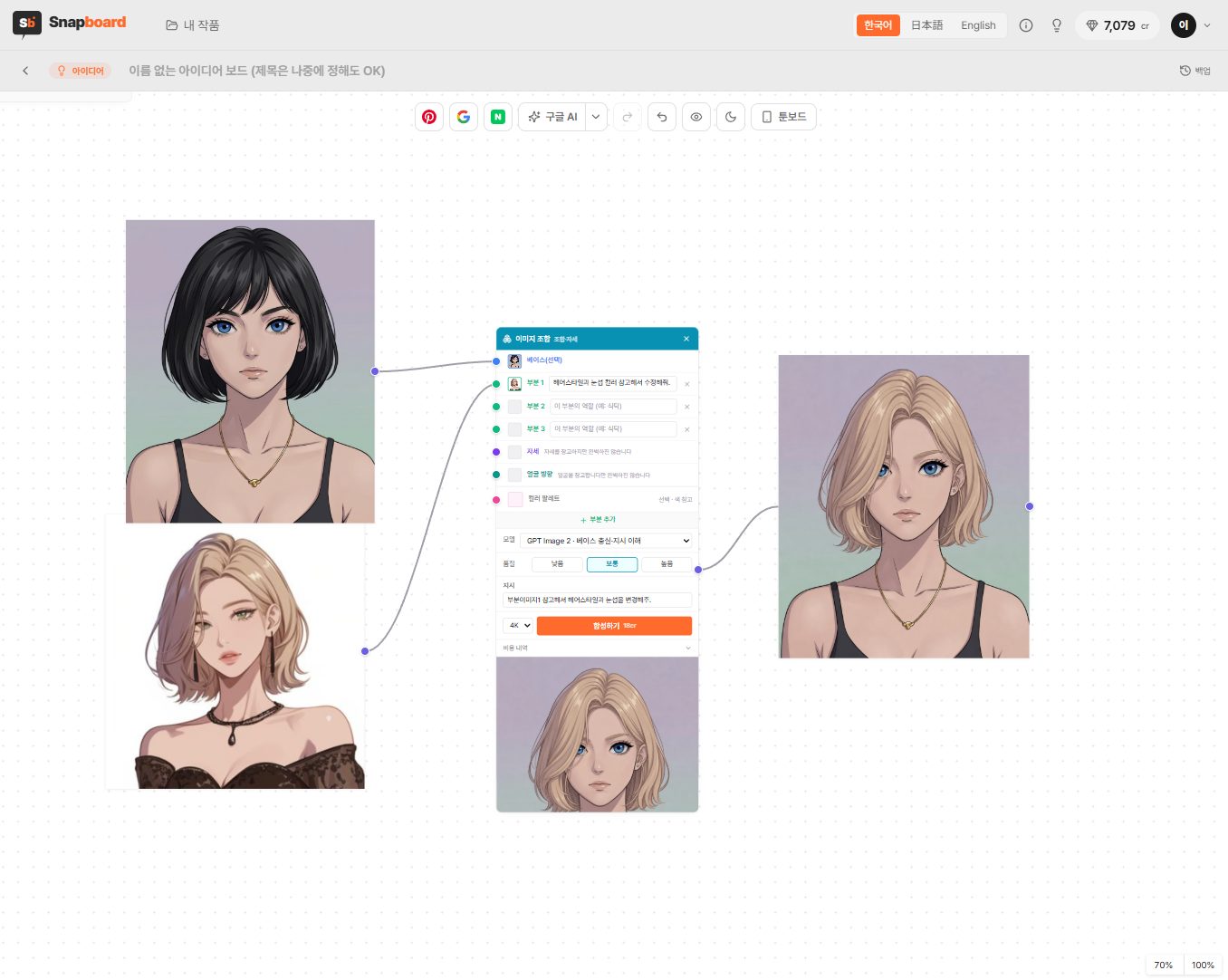
Task: Select 낮음 quality option
Action: pos(558,564)
